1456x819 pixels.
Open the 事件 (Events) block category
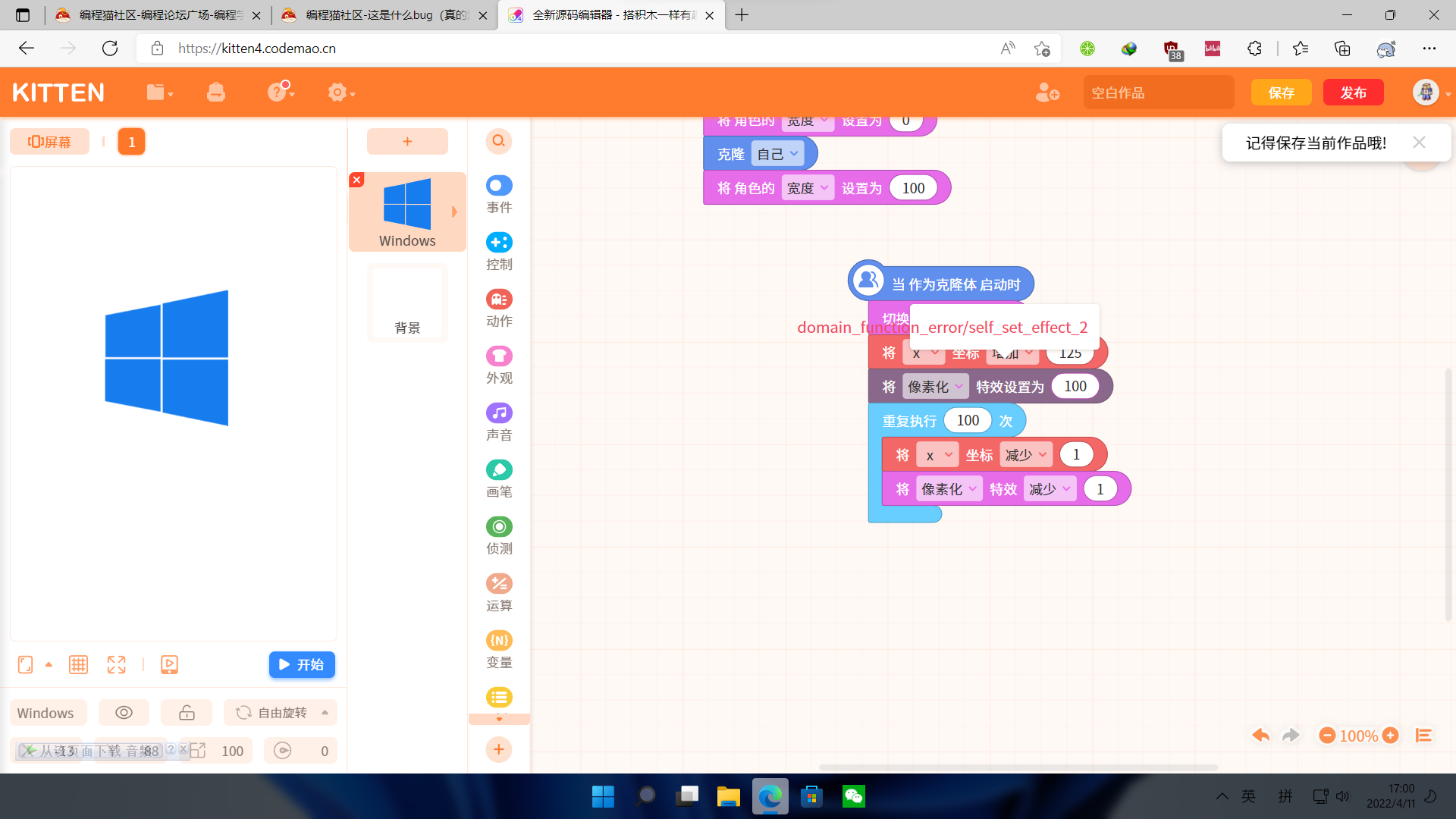coord(499,194)
